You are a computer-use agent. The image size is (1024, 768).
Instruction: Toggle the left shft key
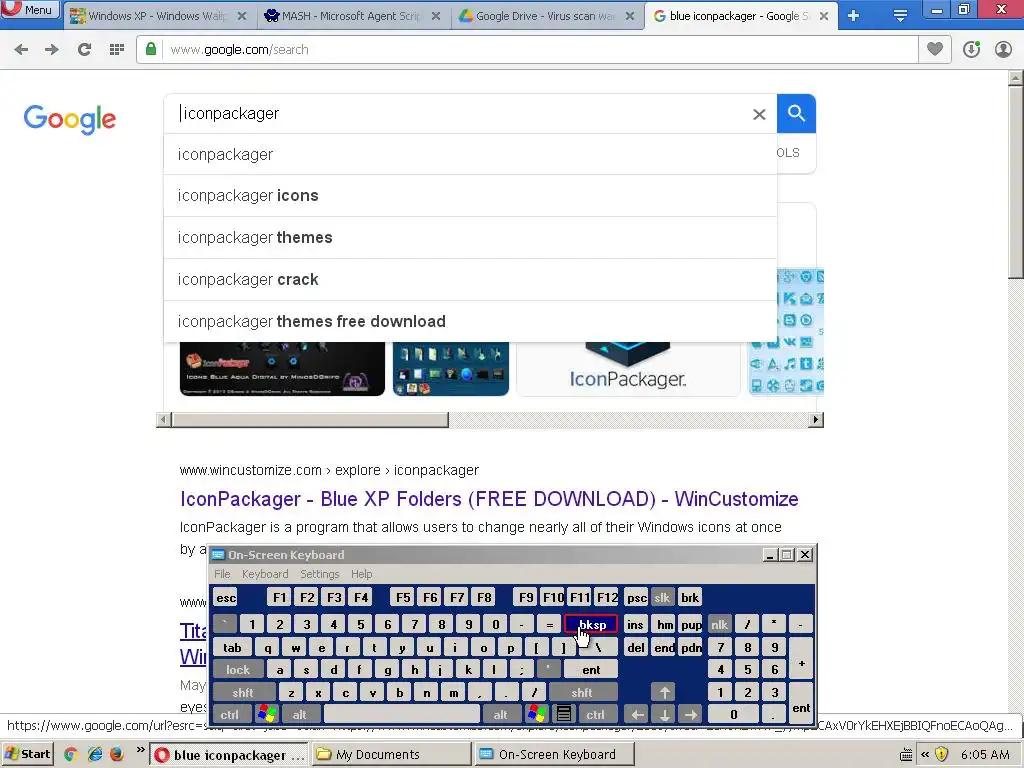pos(243,692)
